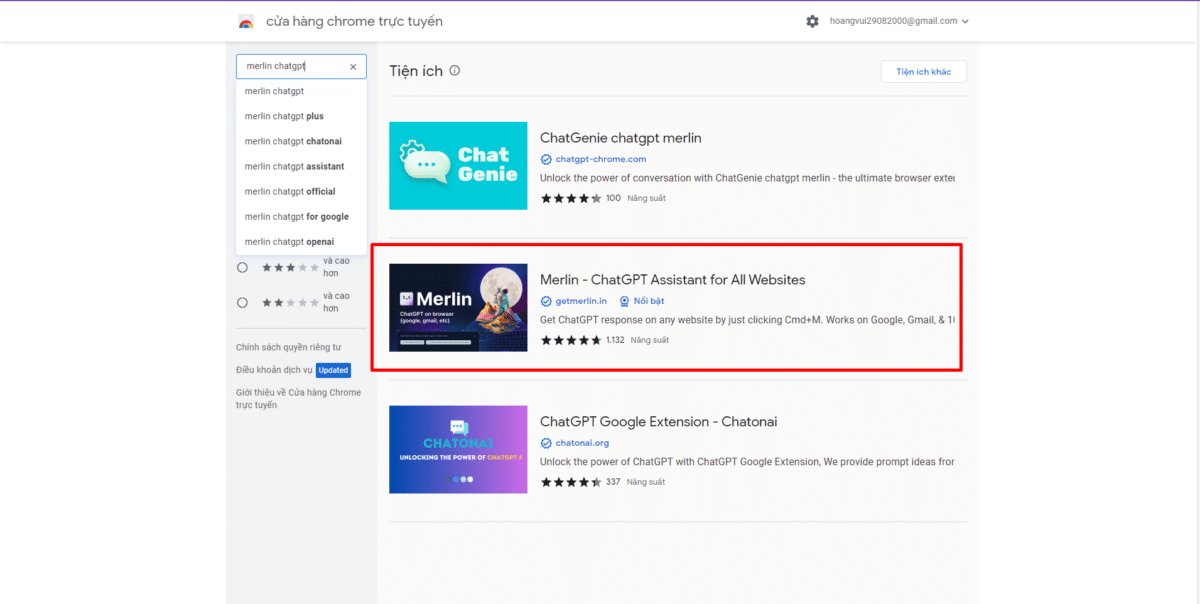Click the info icon beside Tiện ích
The width and height of the screenshot is (1200, 604).
[x=454, y=71]
